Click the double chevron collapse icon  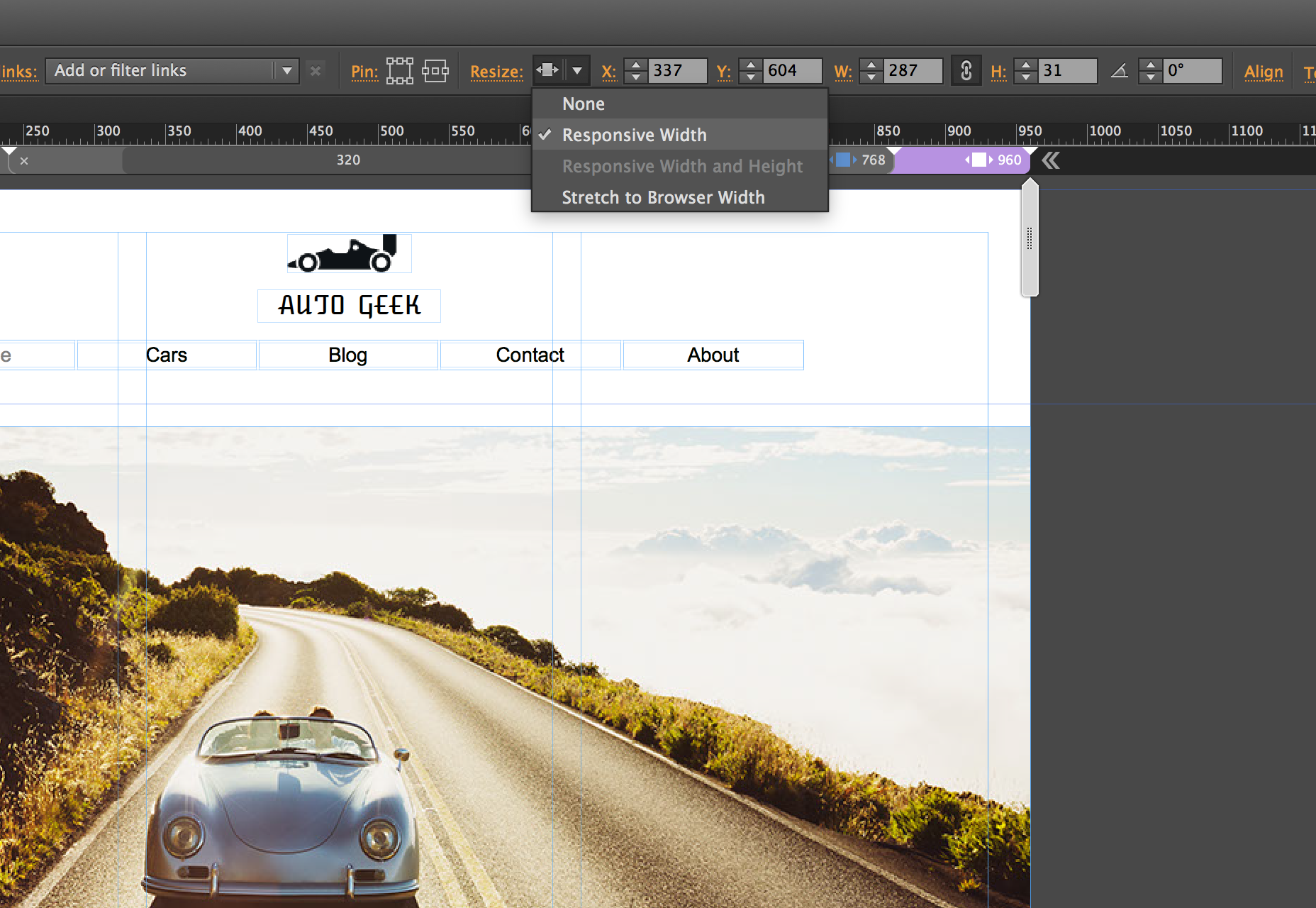(1051, 160)
